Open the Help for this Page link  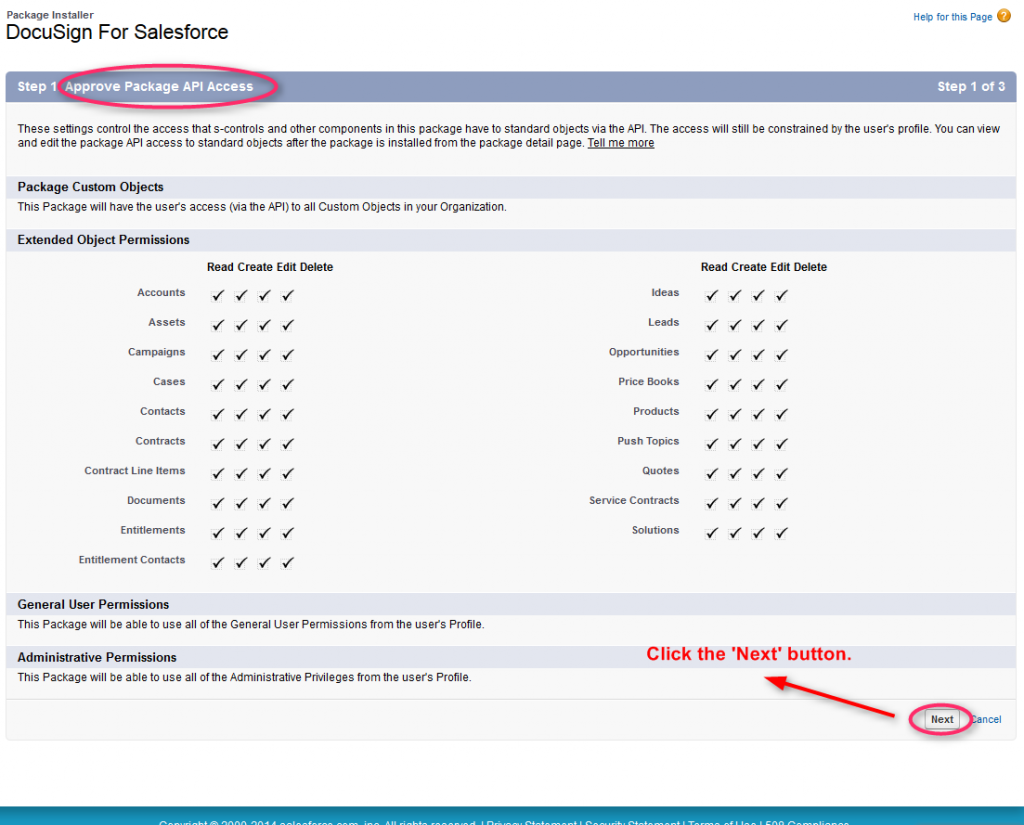pyautogui.click(x=952, y=17)
